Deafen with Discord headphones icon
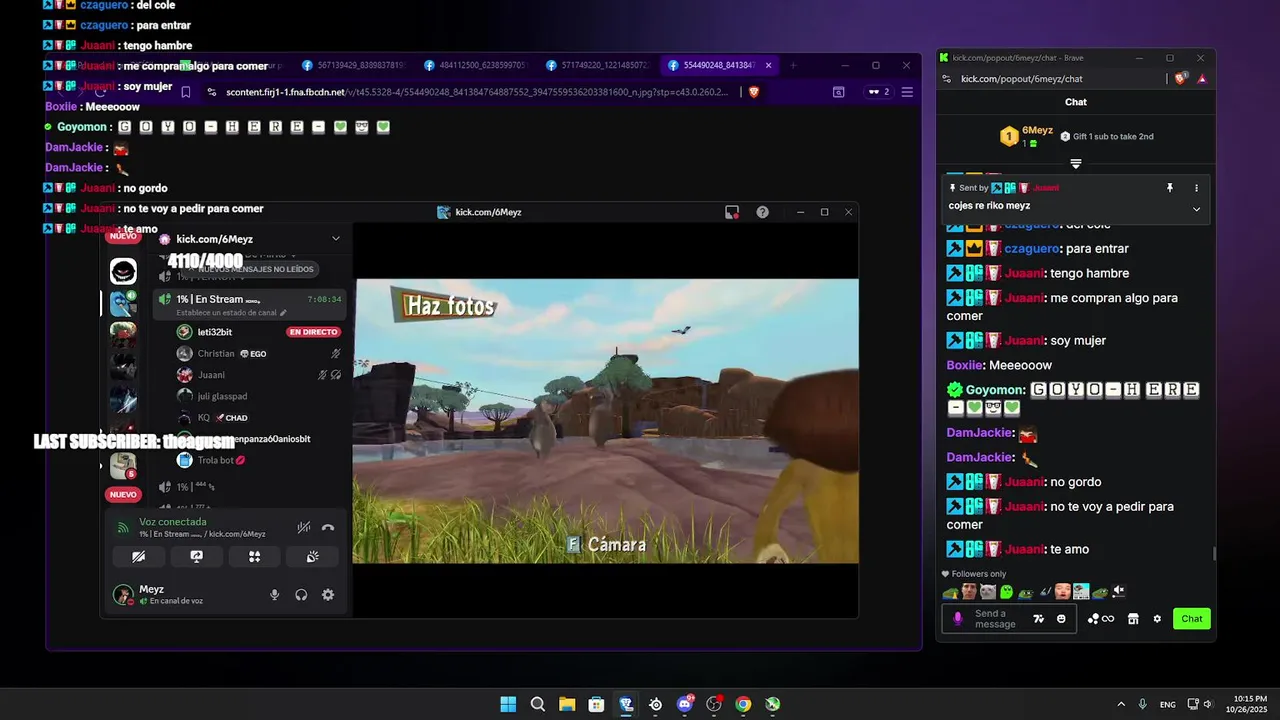1280x720 pixels. pyautogui.click(x=301, y=595)
